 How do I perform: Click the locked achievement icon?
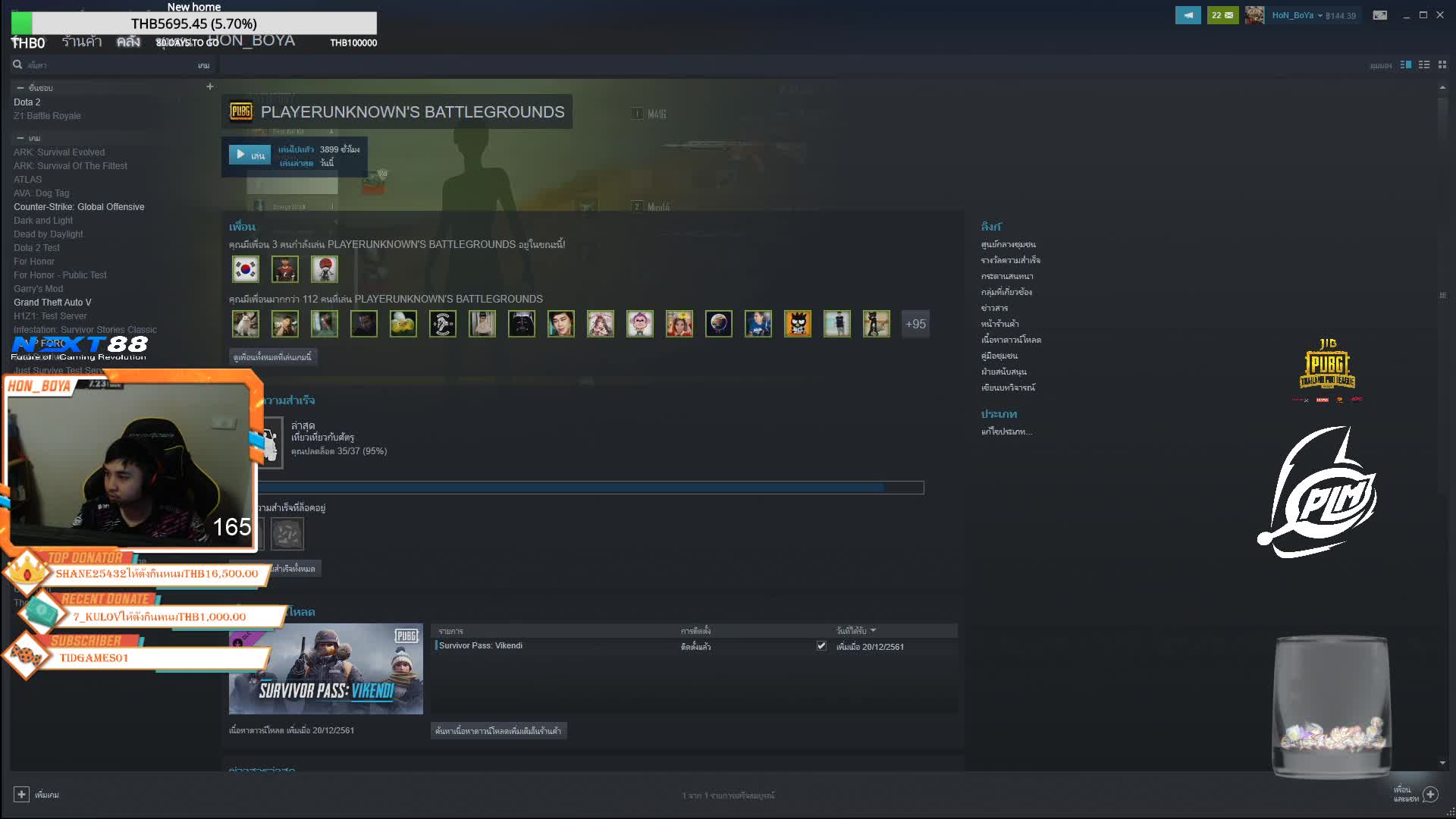[287, 535]
